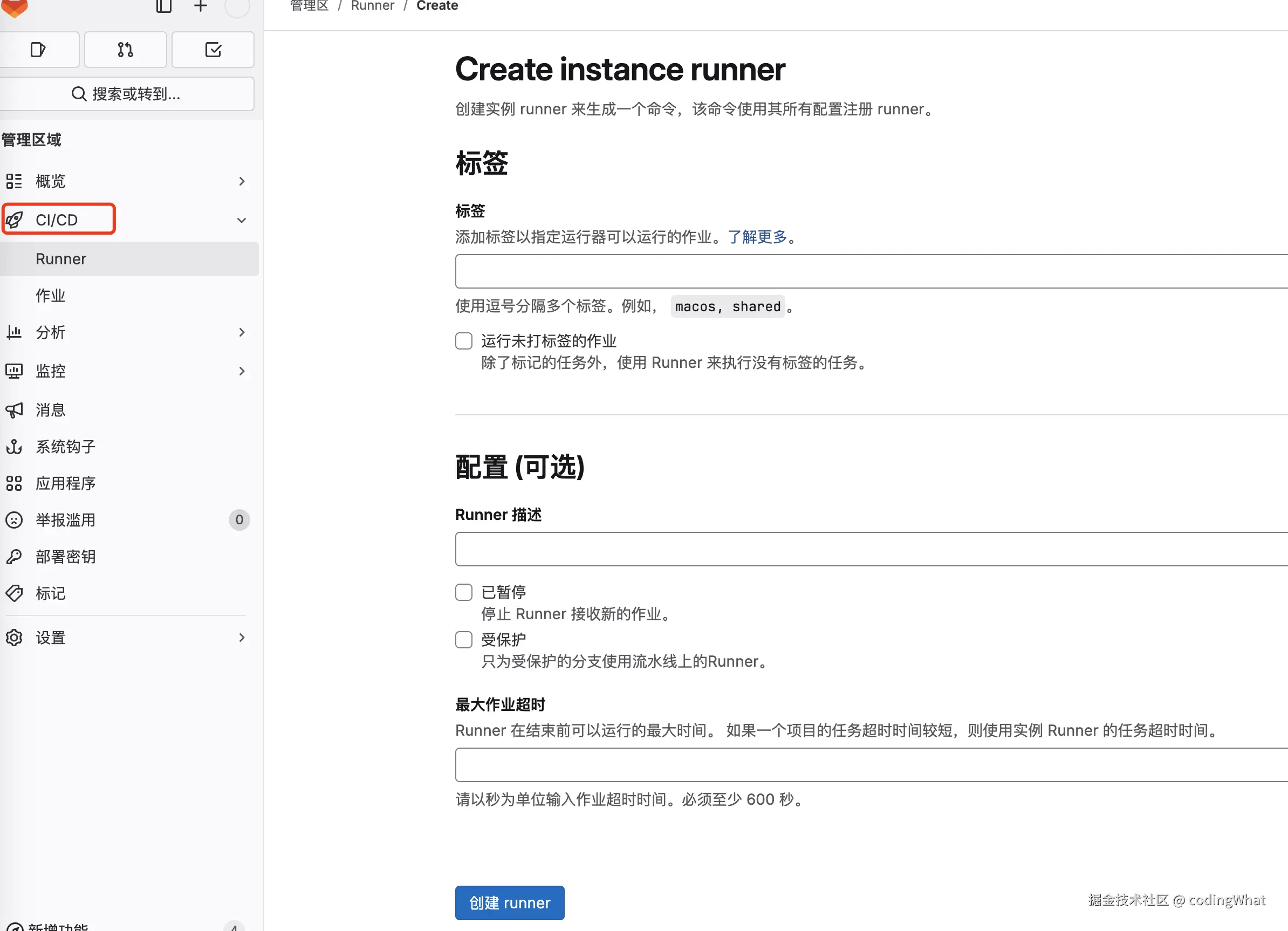The width and height of the screenshot is (1288, 931).
Task: Enable 运行未打标签的作业 checkbox
Action: click(464, 341)
